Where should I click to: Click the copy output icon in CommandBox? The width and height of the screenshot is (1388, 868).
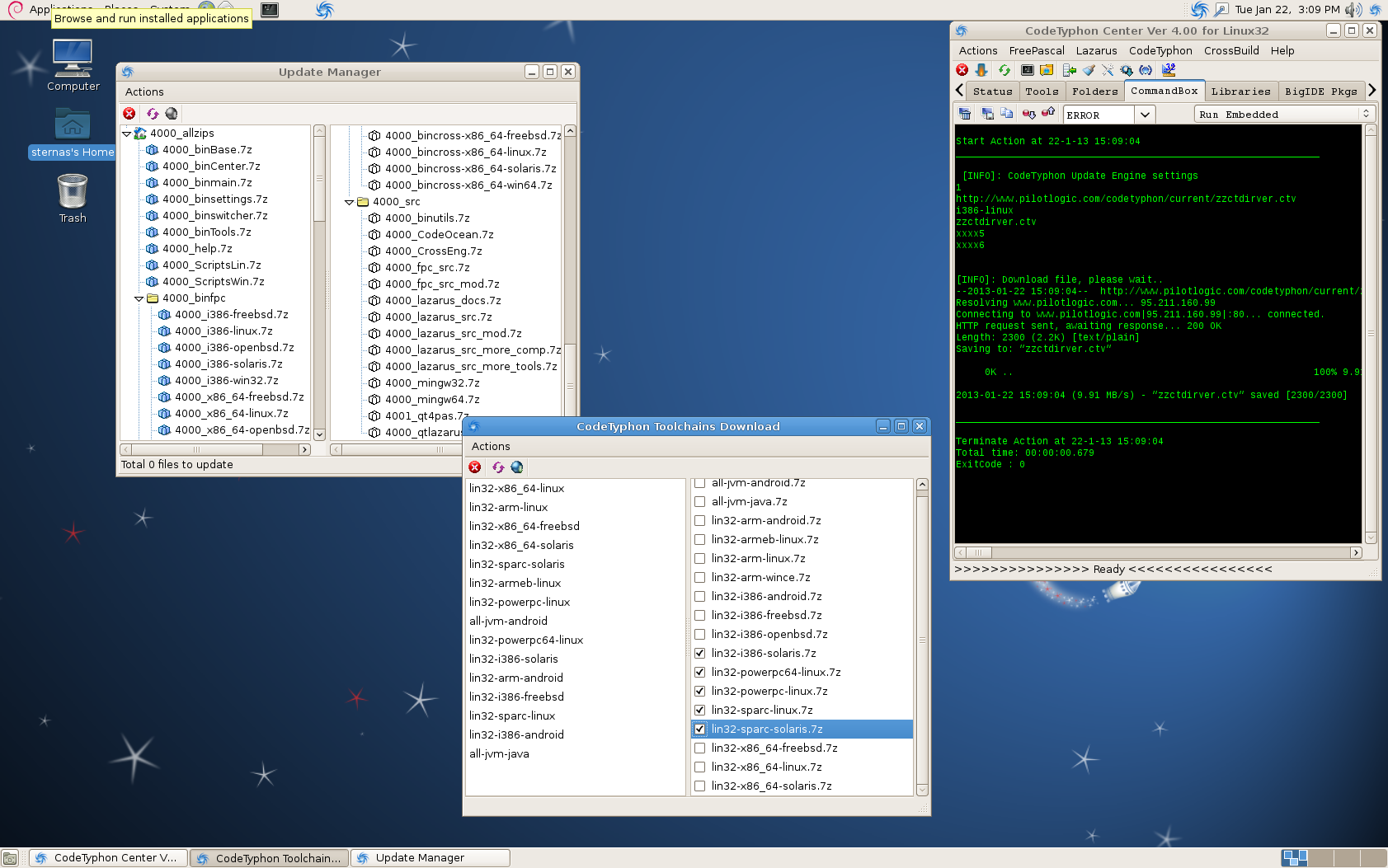point(1006,114)
